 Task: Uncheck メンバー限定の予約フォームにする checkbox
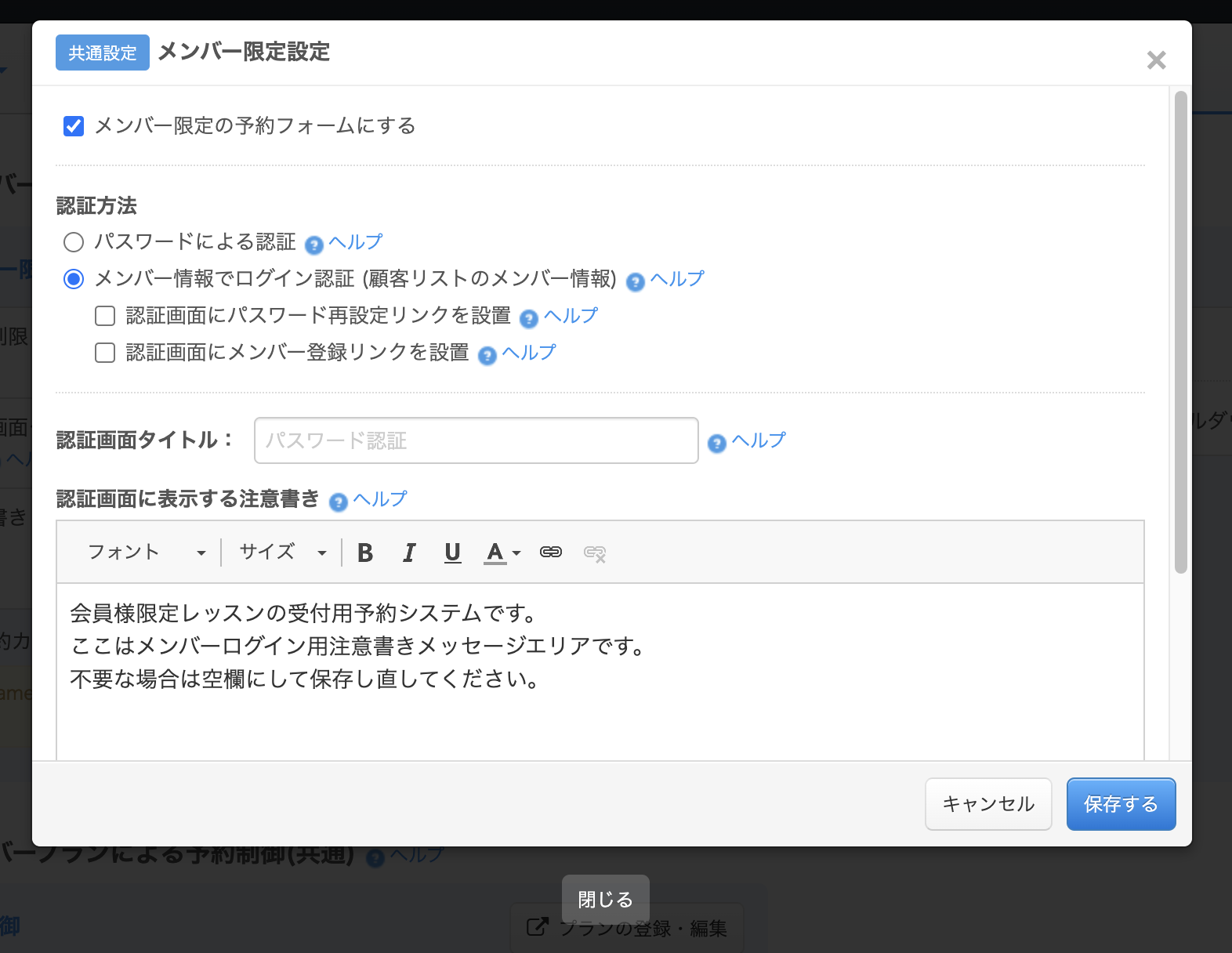pos(74,126)
